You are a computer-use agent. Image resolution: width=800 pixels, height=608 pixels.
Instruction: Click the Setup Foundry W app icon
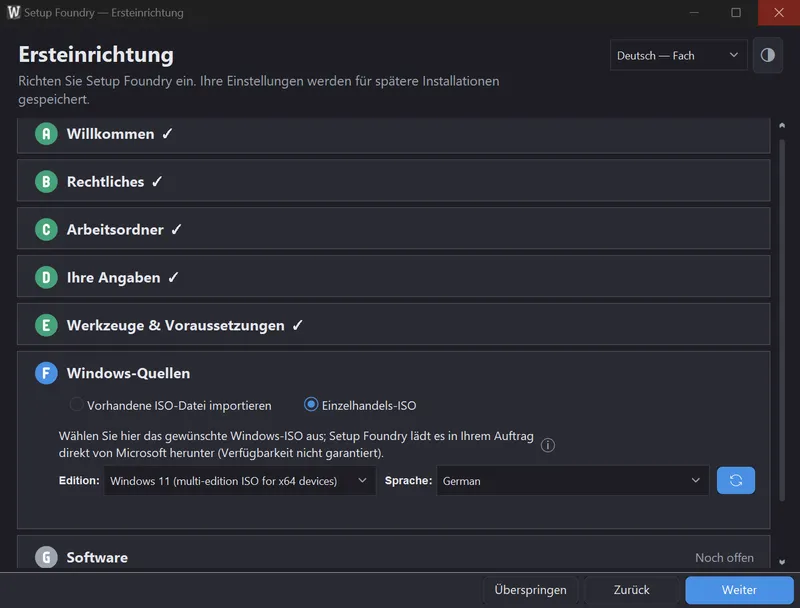tap(14, 12)
